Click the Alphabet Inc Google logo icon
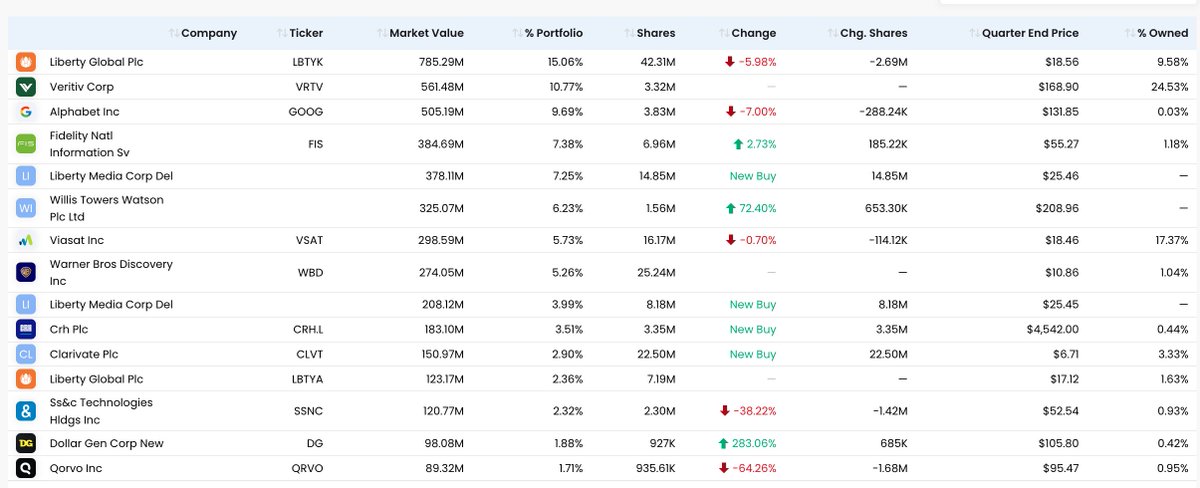The image size is (1200, 488). coord(26,112)
